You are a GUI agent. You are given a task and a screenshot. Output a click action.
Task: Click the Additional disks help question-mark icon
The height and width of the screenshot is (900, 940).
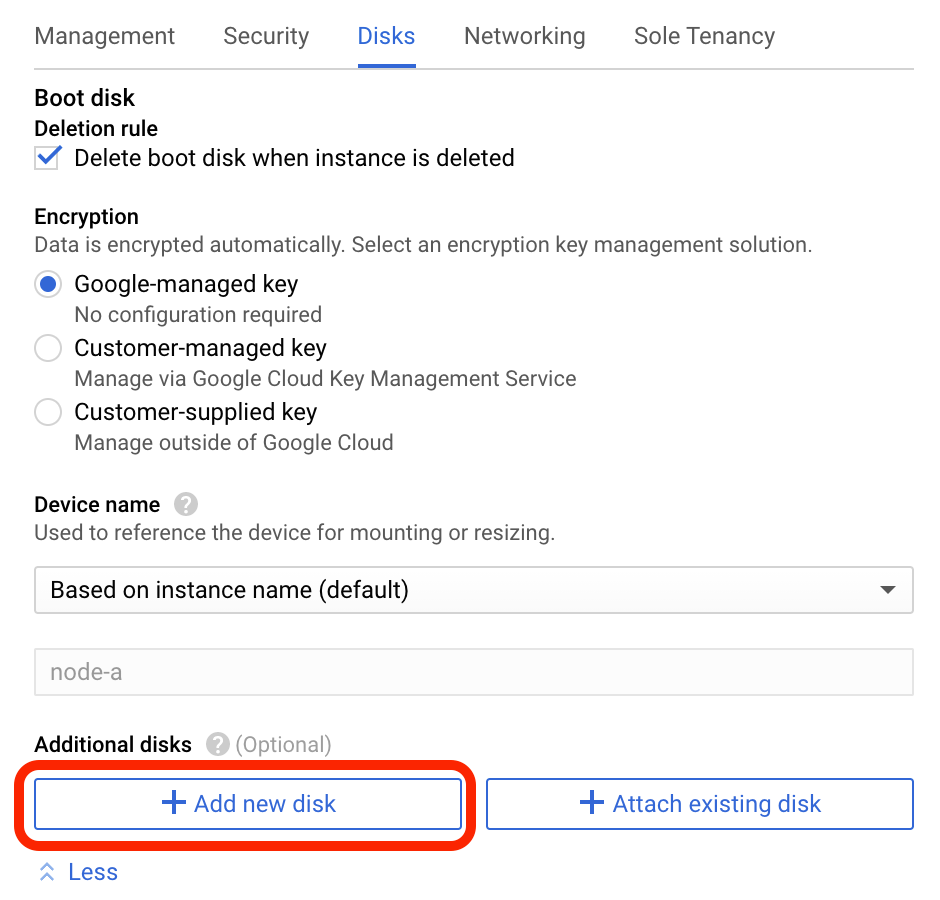[217, 745]
